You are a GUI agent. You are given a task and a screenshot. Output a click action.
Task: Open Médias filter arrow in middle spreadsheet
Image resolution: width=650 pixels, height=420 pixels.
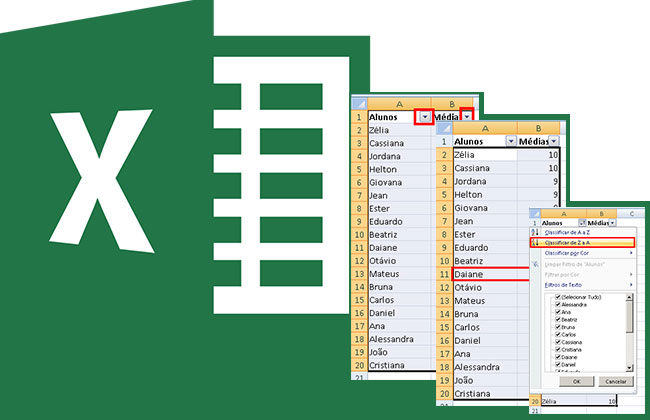554,141
